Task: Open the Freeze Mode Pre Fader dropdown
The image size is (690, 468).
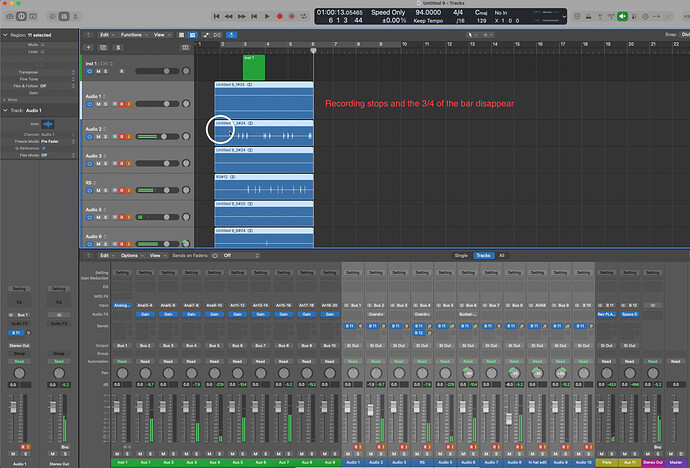Action: click(x=58, y=142)
